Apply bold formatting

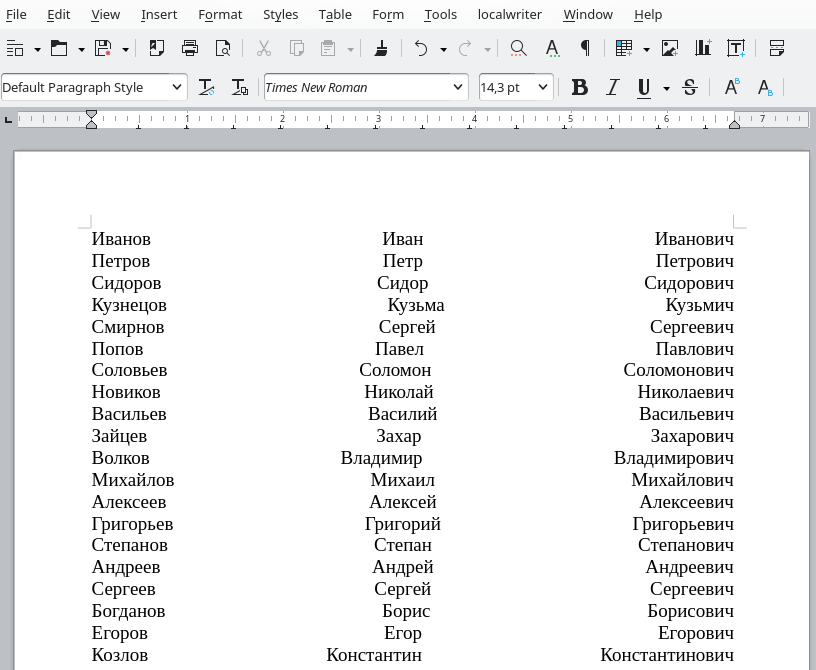click(x=580, y=87)
